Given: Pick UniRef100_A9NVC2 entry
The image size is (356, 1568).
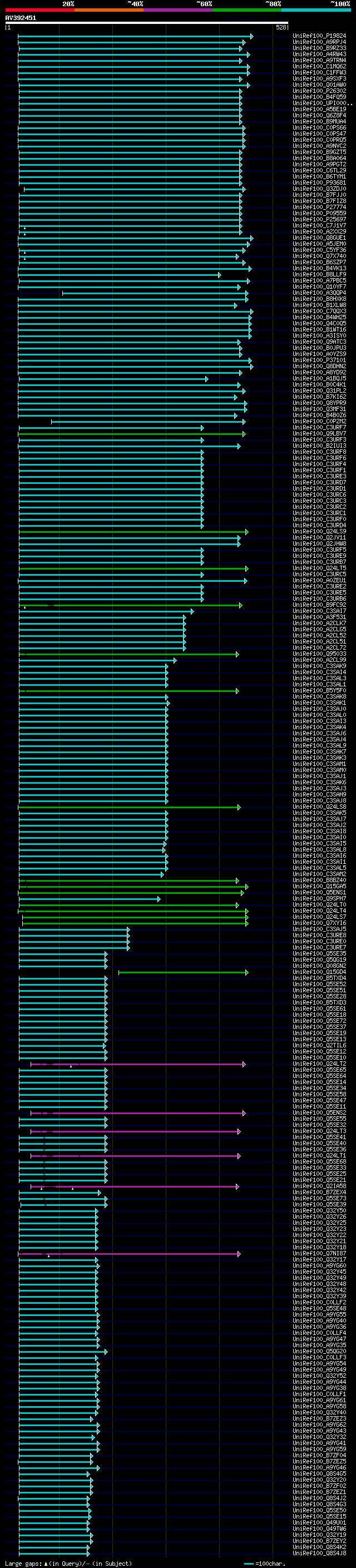Looking at the screenshot, I should 319,146.
